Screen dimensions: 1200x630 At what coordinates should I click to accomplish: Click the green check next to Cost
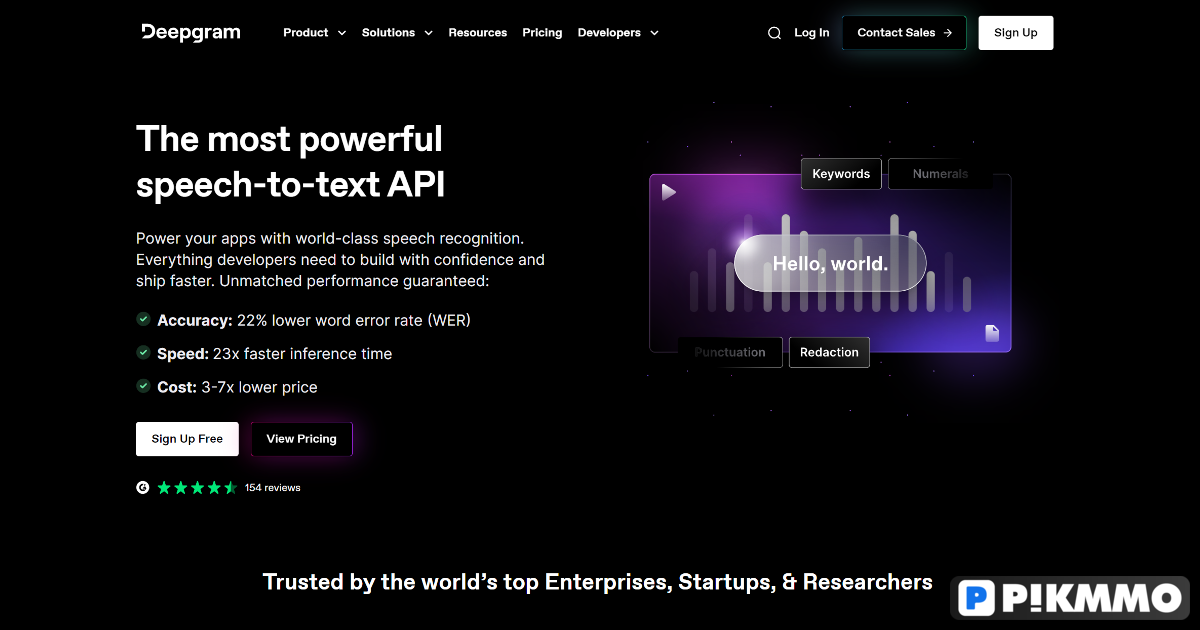click(x=144, y=386)
